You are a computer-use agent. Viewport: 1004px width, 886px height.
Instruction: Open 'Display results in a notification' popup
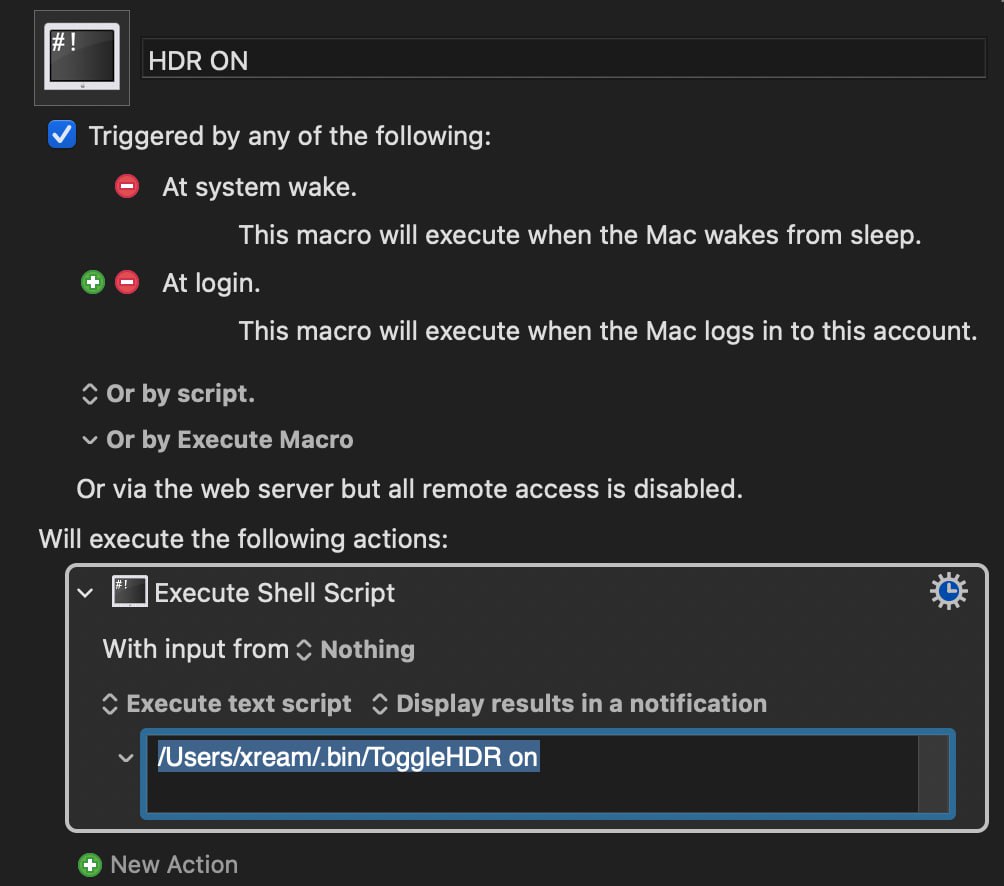click(x=569, y=704)
